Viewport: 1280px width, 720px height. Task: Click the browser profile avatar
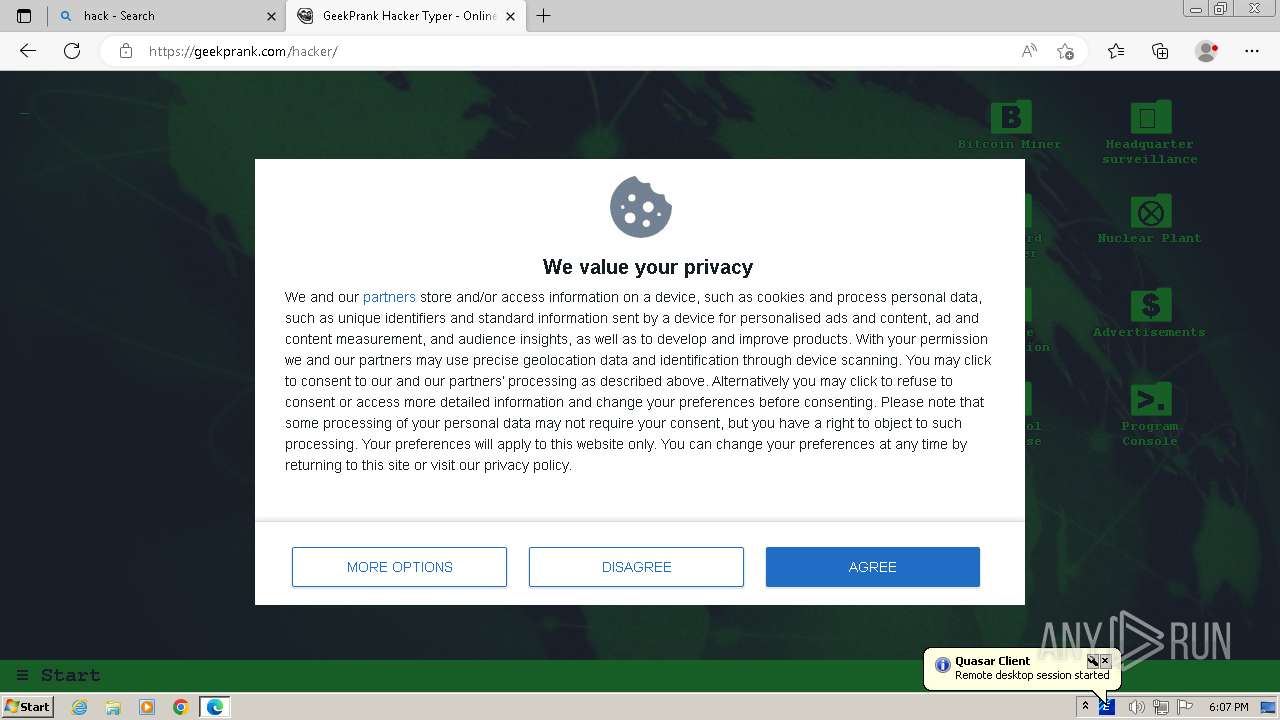pos(1207,51)
